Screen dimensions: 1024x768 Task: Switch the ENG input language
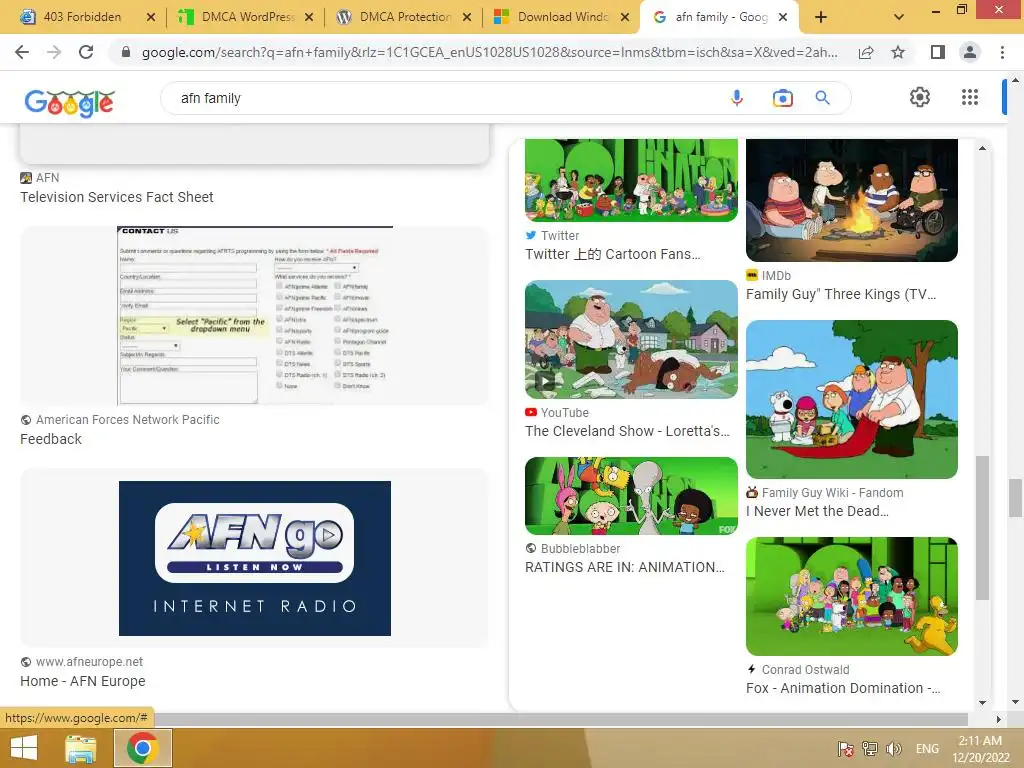pos(927,749)
